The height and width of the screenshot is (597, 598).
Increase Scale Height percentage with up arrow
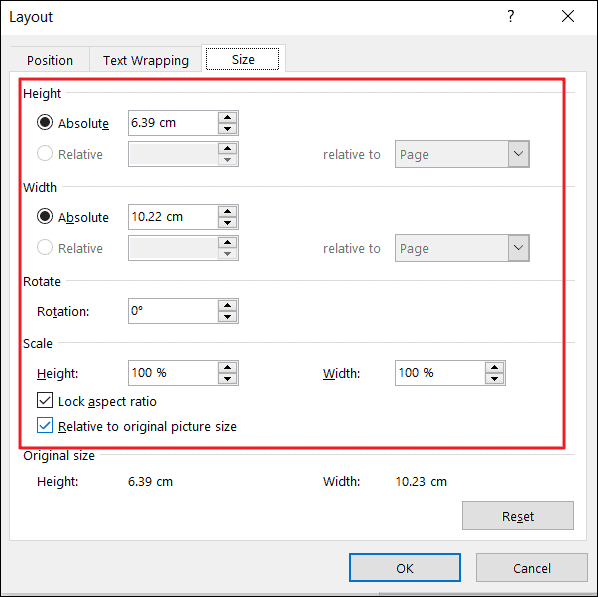coord(228,367)
